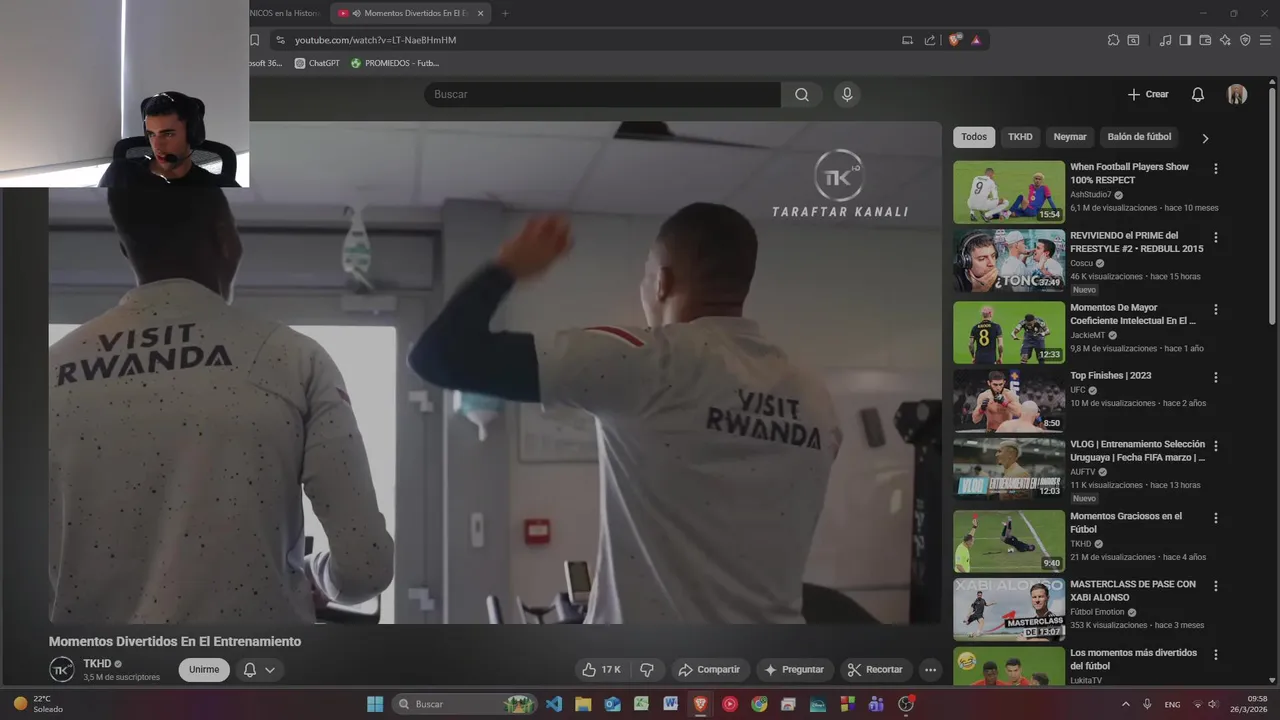This screenshot has width=1280, height=720.
Task: Open the PROMIEDOS bookmark
Action: [x=395, y=63]
